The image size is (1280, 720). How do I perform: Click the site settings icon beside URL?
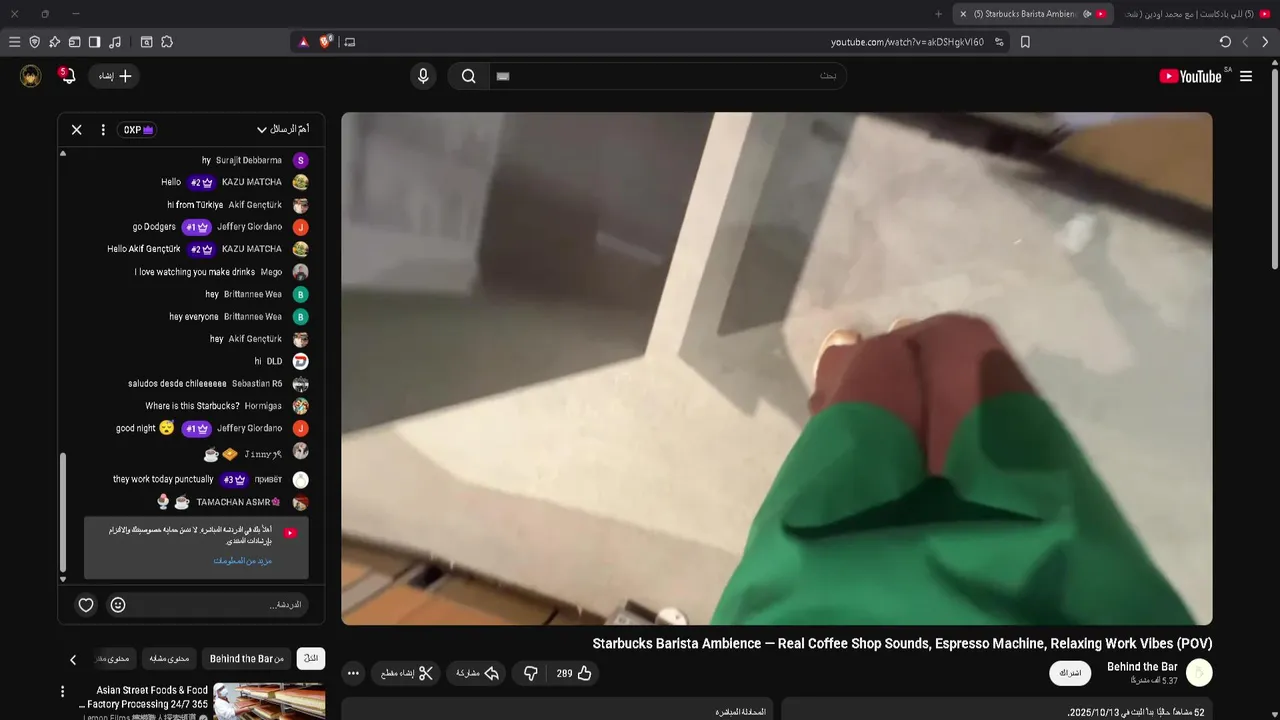coord(999,42)
